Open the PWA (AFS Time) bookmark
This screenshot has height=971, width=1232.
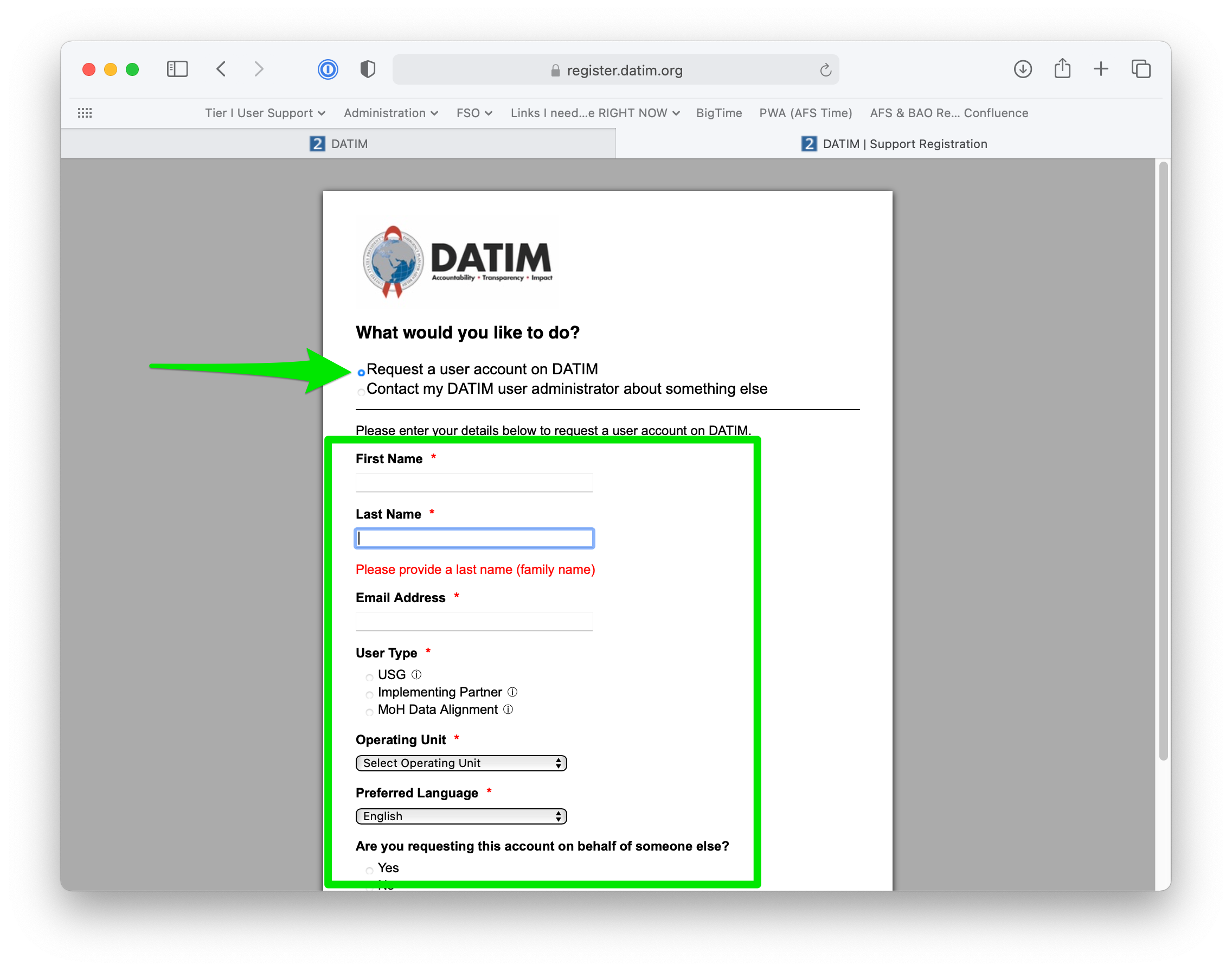[805, 113]
